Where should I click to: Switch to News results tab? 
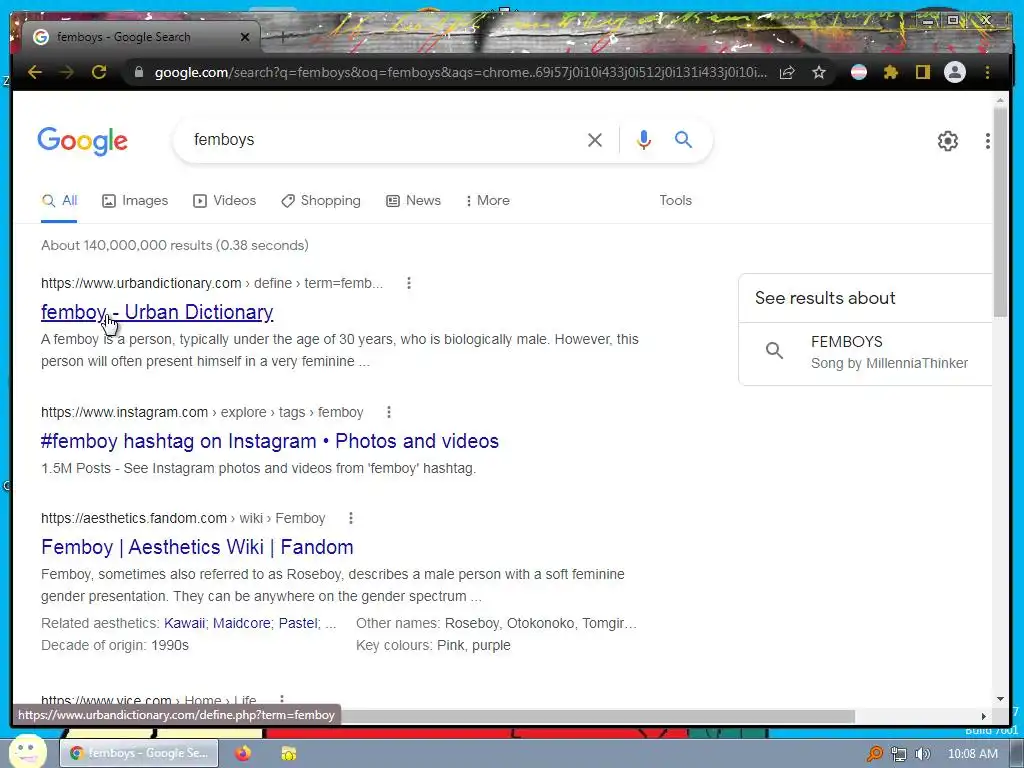tap(413, 200)
